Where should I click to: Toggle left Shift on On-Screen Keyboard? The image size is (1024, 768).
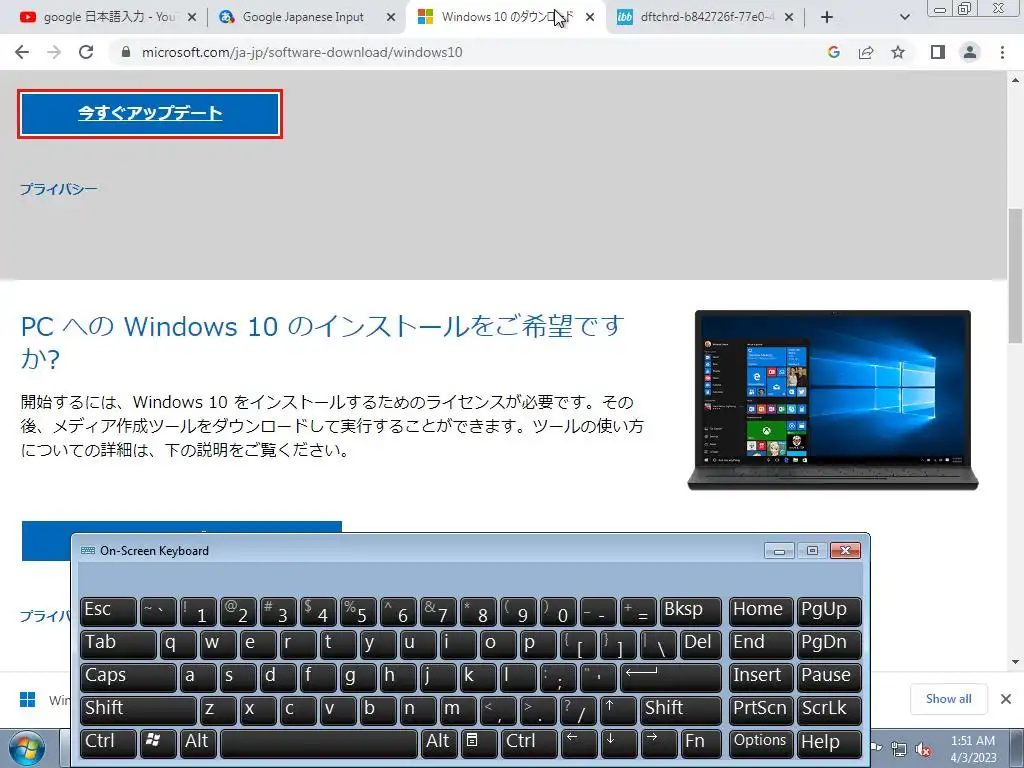(x=138, y=710)
